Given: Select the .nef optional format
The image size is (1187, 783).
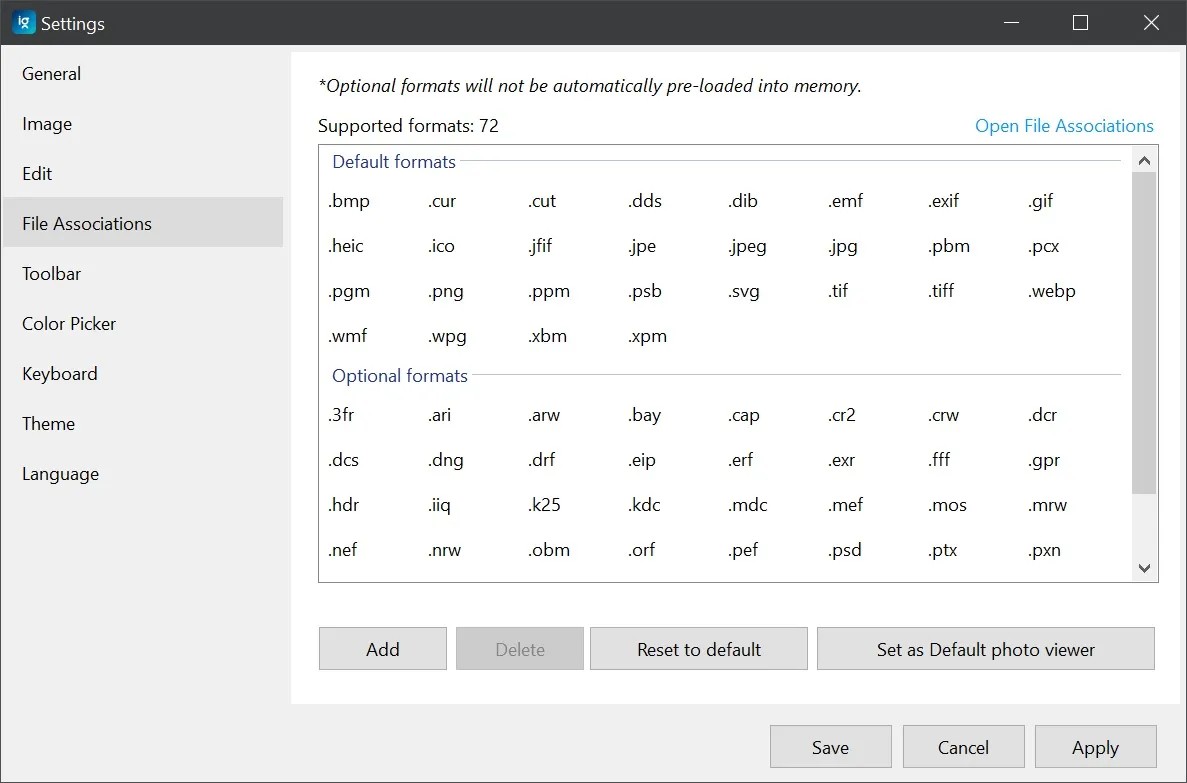Looking at the screenshot, I should point(343,550).
